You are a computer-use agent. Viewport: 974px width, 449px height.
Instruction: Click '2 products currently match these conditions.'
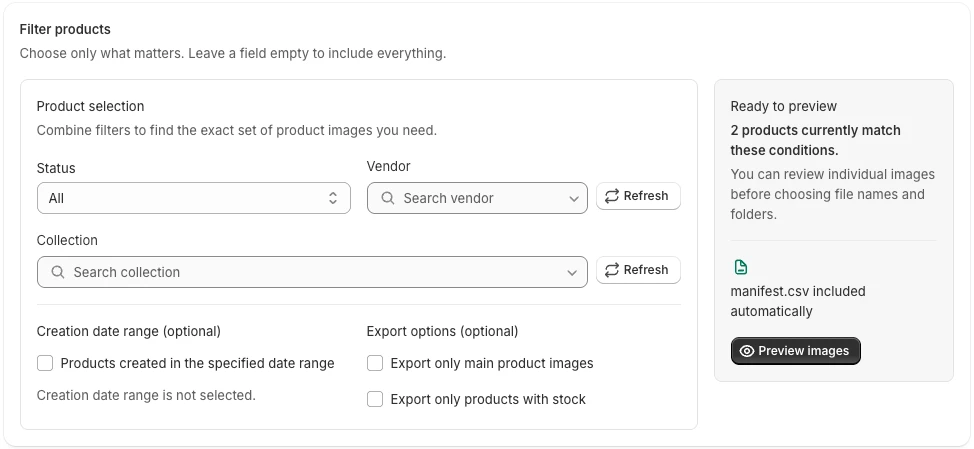(x=816, y=140)
